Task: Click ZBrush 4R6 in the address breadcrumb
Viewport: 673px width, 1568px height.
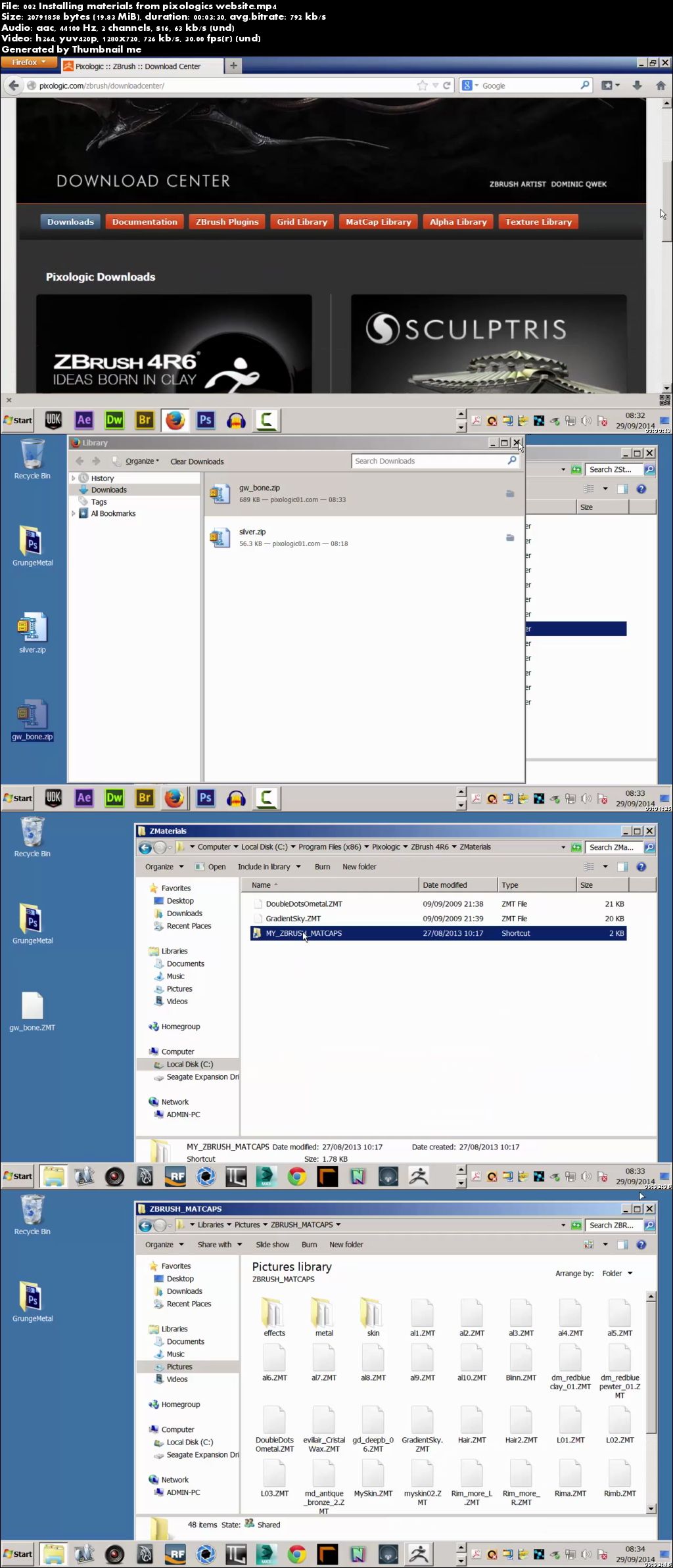Action: coord(430,847)
